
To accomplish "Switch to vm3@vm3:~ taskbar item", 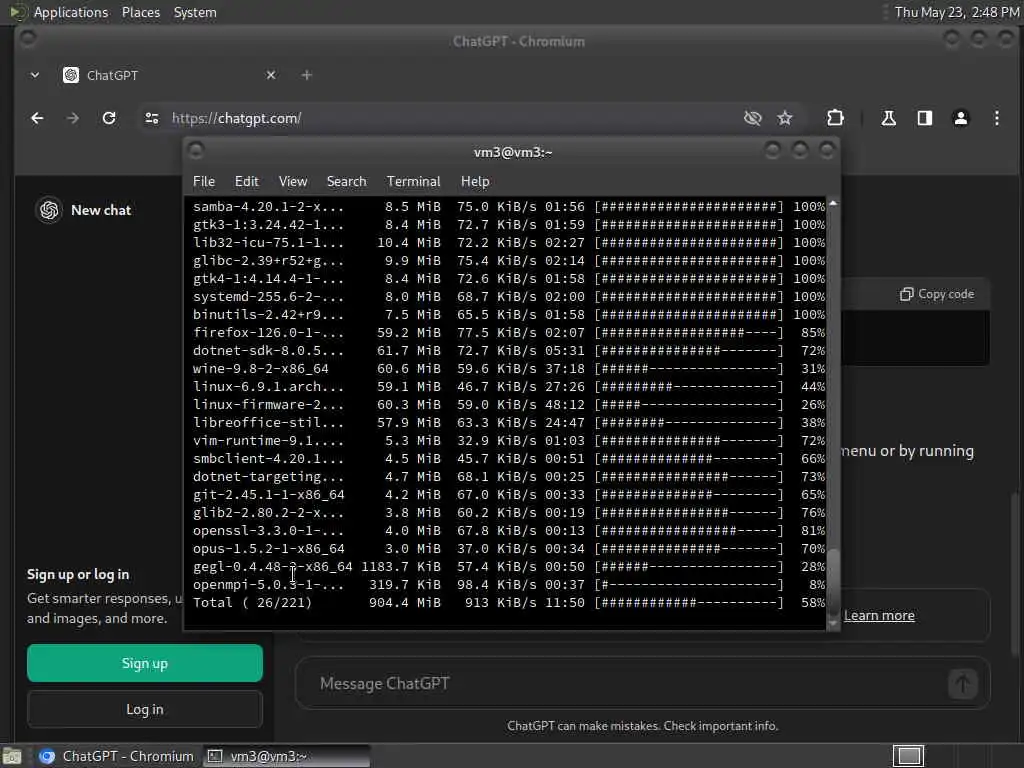I will coord(286,756).
